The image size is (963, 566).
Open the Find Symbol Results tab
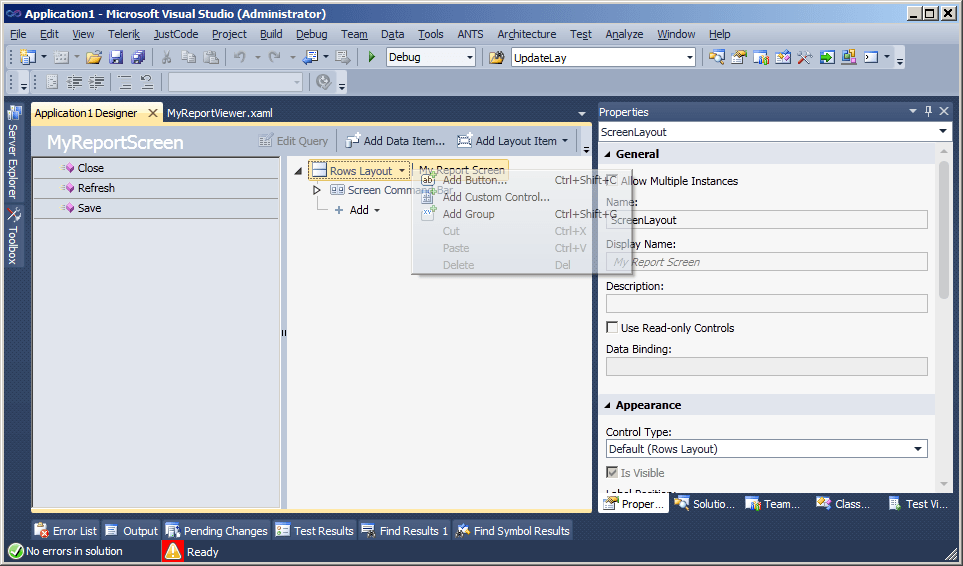[x=513, y=530]
